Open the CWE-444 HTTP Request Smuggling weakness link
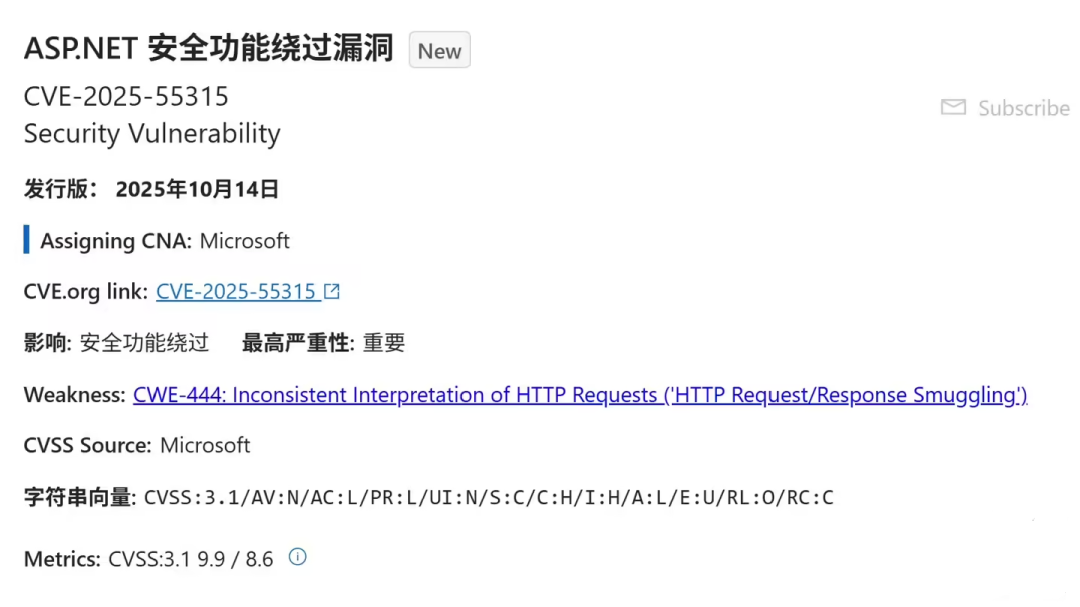 point(580,395)
